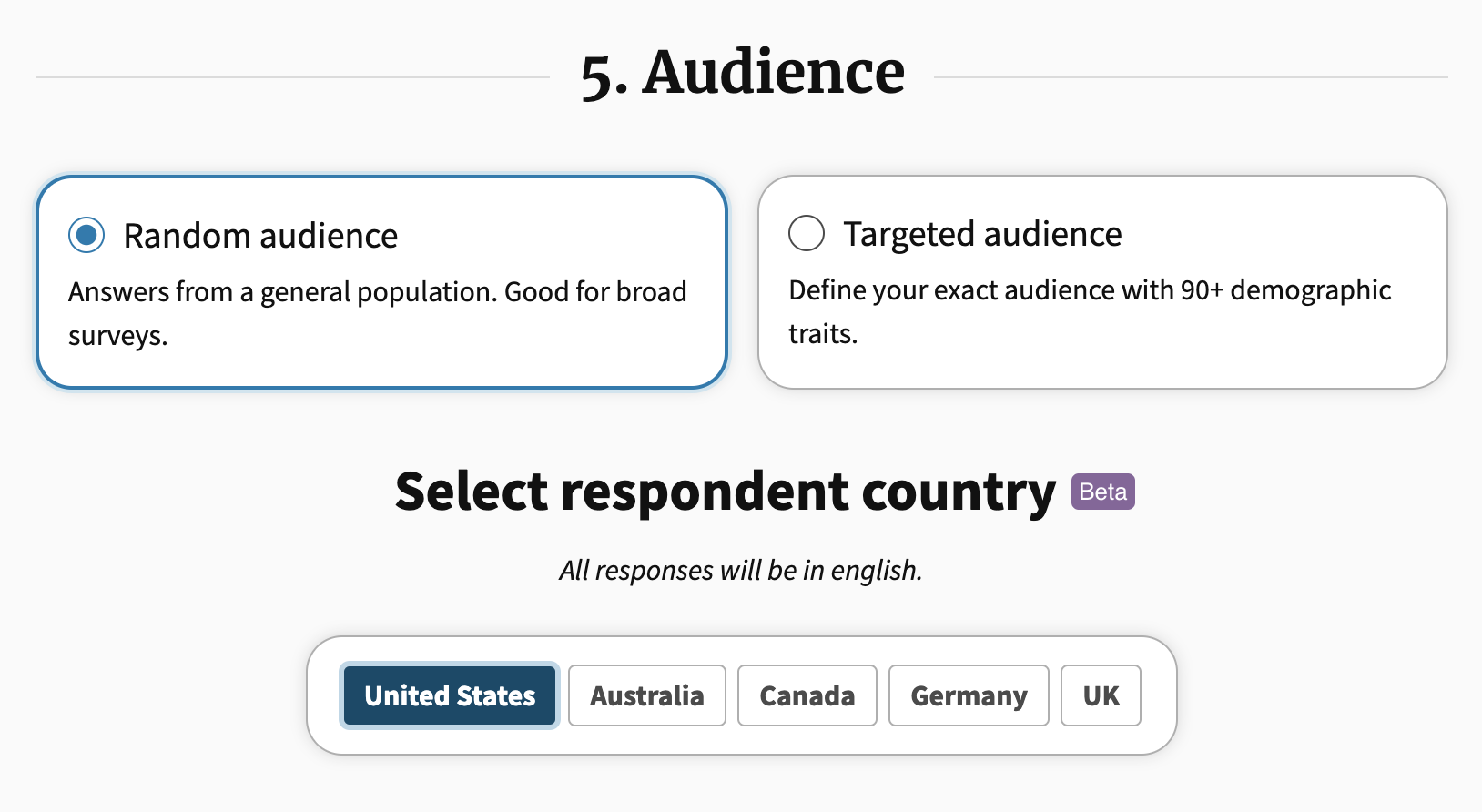Click the purple Beta badge
1482x812 pixels.
click(x=1103, y=492)
